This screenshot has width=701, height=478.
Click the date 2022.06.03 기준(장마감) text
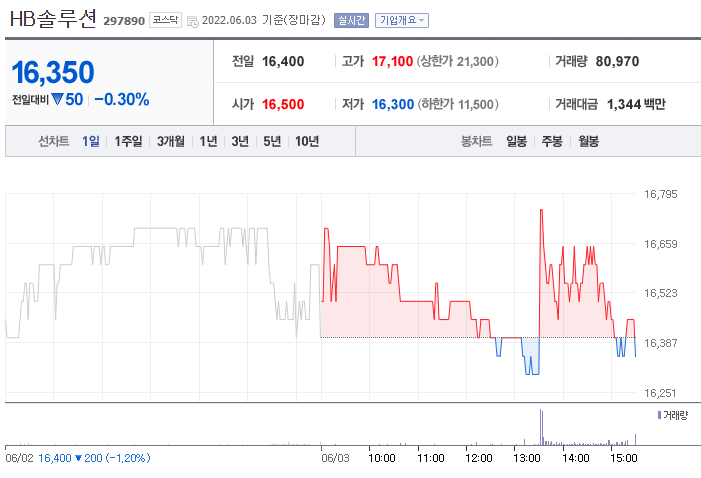click(264, 20)
